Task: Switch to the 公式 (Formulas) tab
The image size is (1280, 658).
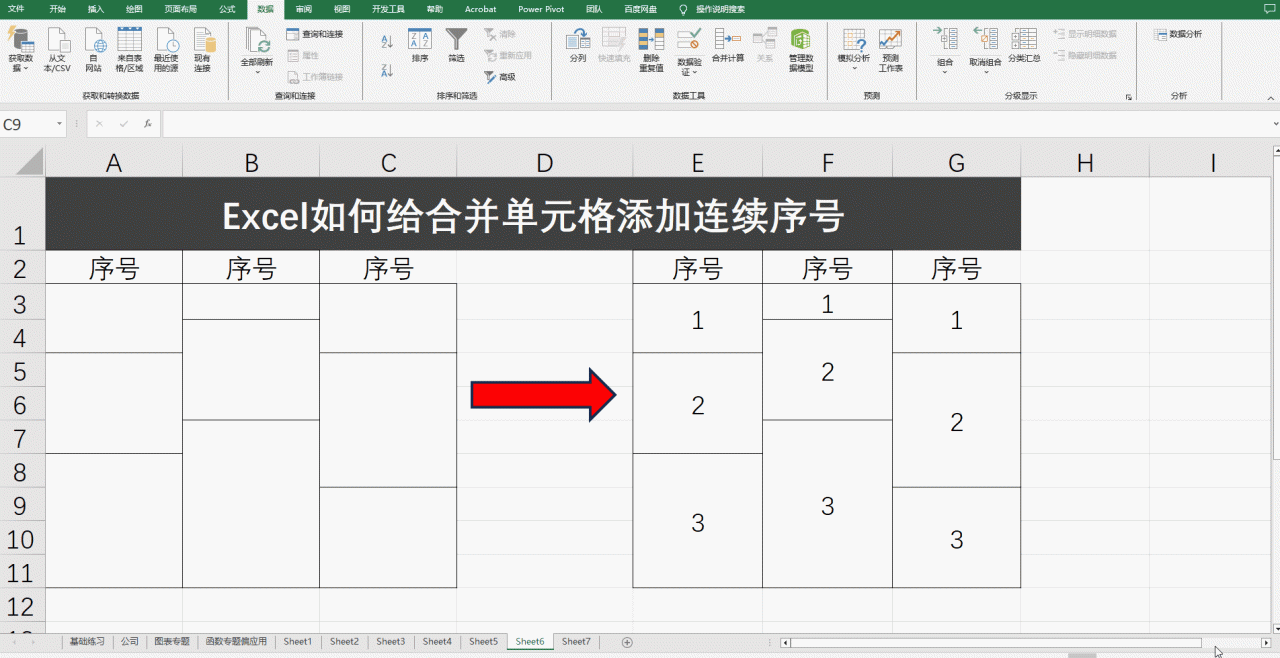Action: 227,9
